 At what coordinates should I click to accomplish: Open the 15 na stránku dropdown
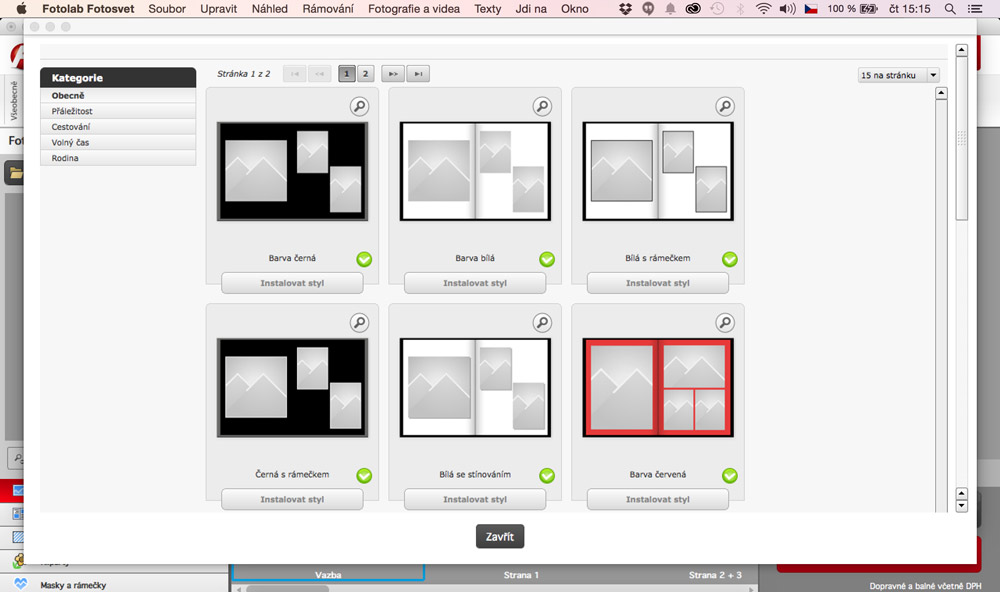coord(898,75)
